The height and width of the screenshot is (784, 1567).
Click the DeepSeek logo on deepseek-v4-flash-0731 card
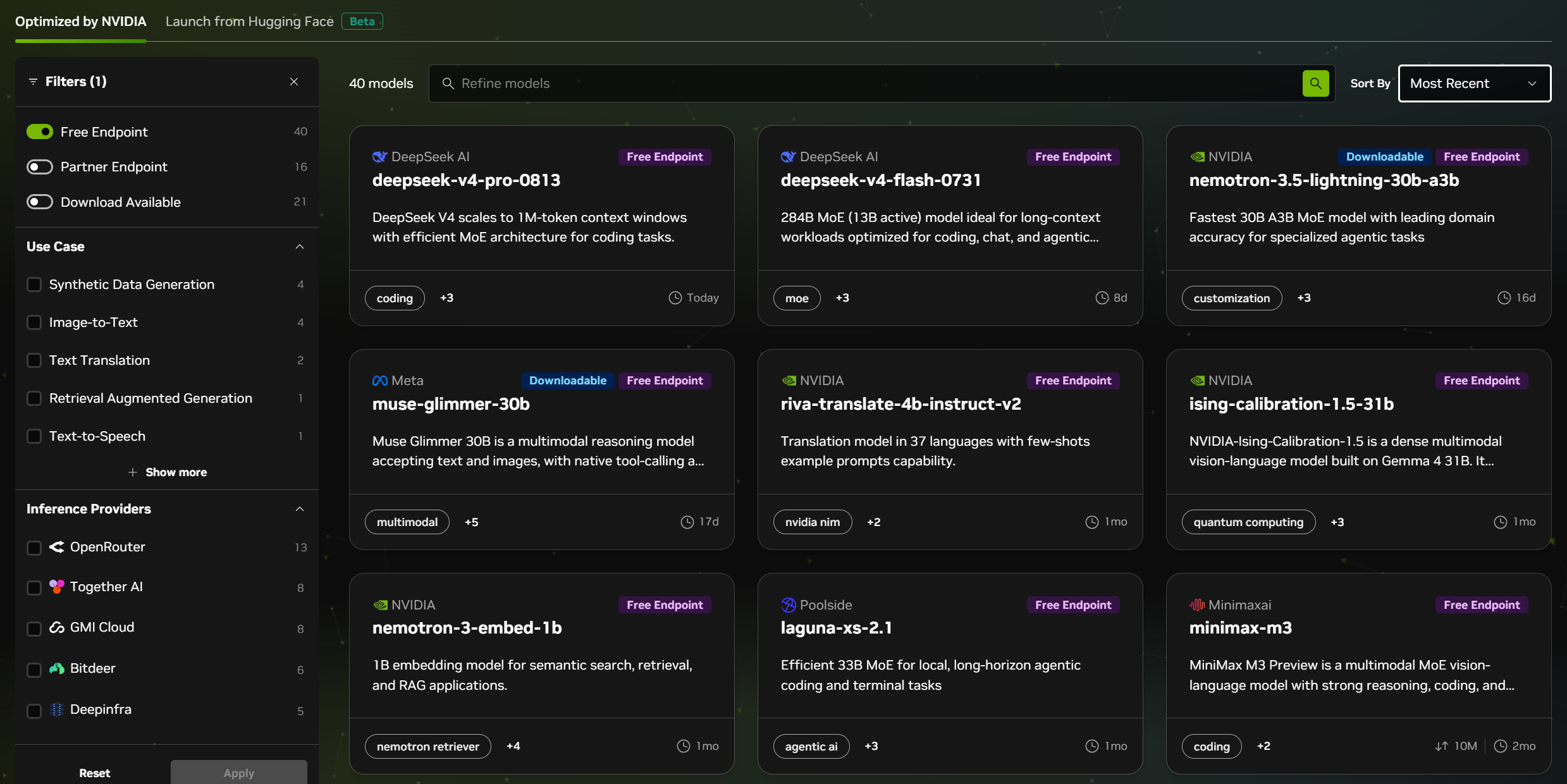pyautogui.click(x=788, y=157)
